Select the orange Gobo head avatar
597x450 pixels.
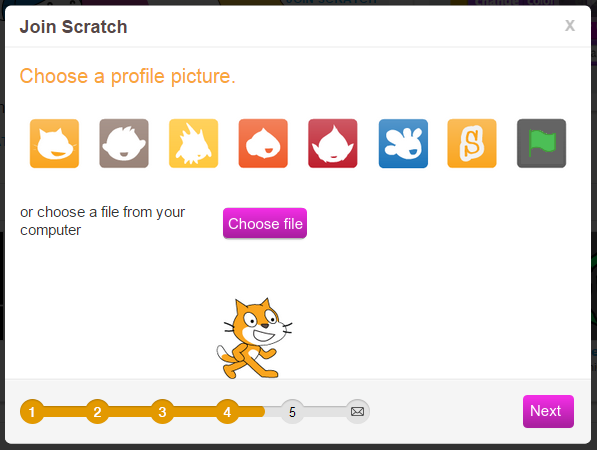(263, 143)
